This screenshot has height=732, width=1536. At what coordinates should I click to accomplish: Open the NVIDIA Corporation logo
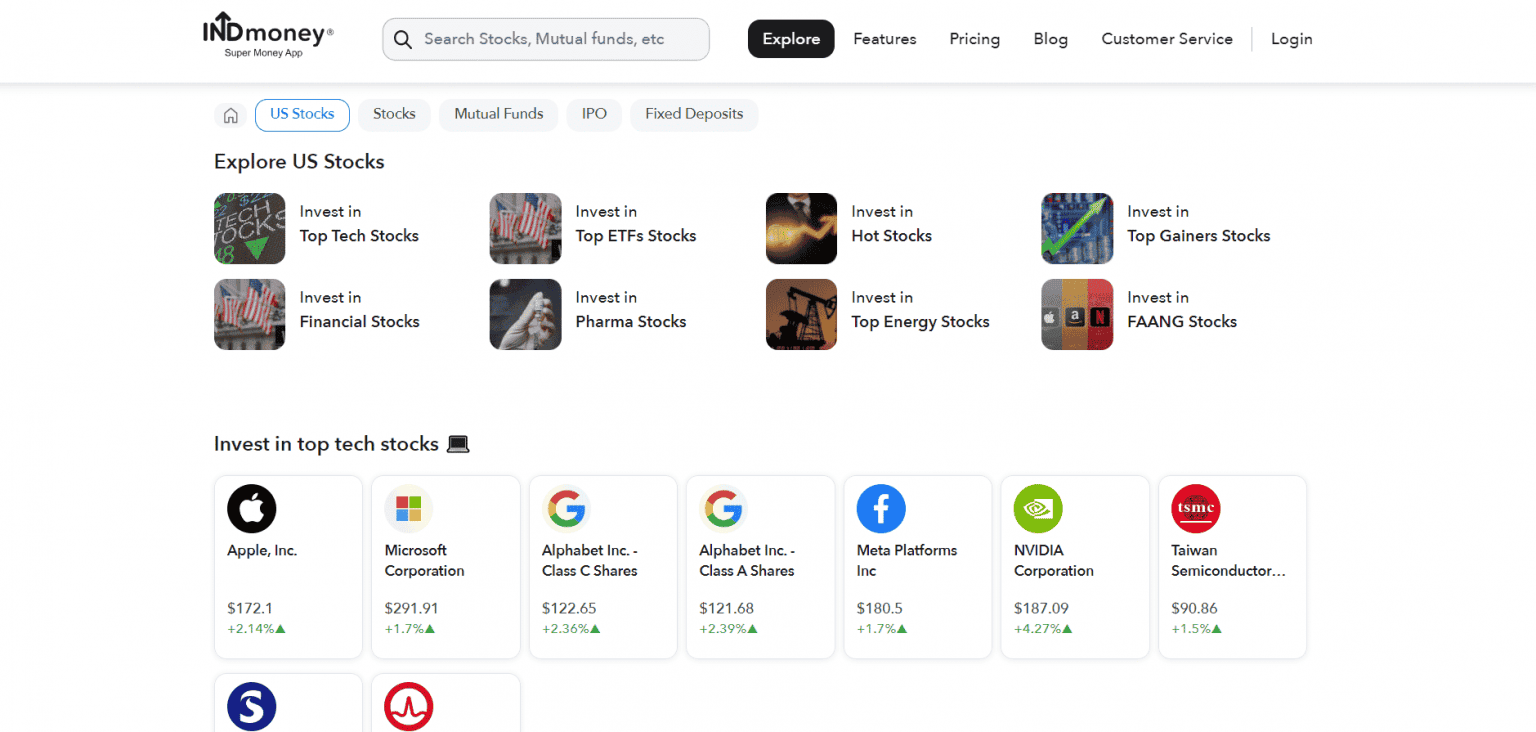[1038, 509]
